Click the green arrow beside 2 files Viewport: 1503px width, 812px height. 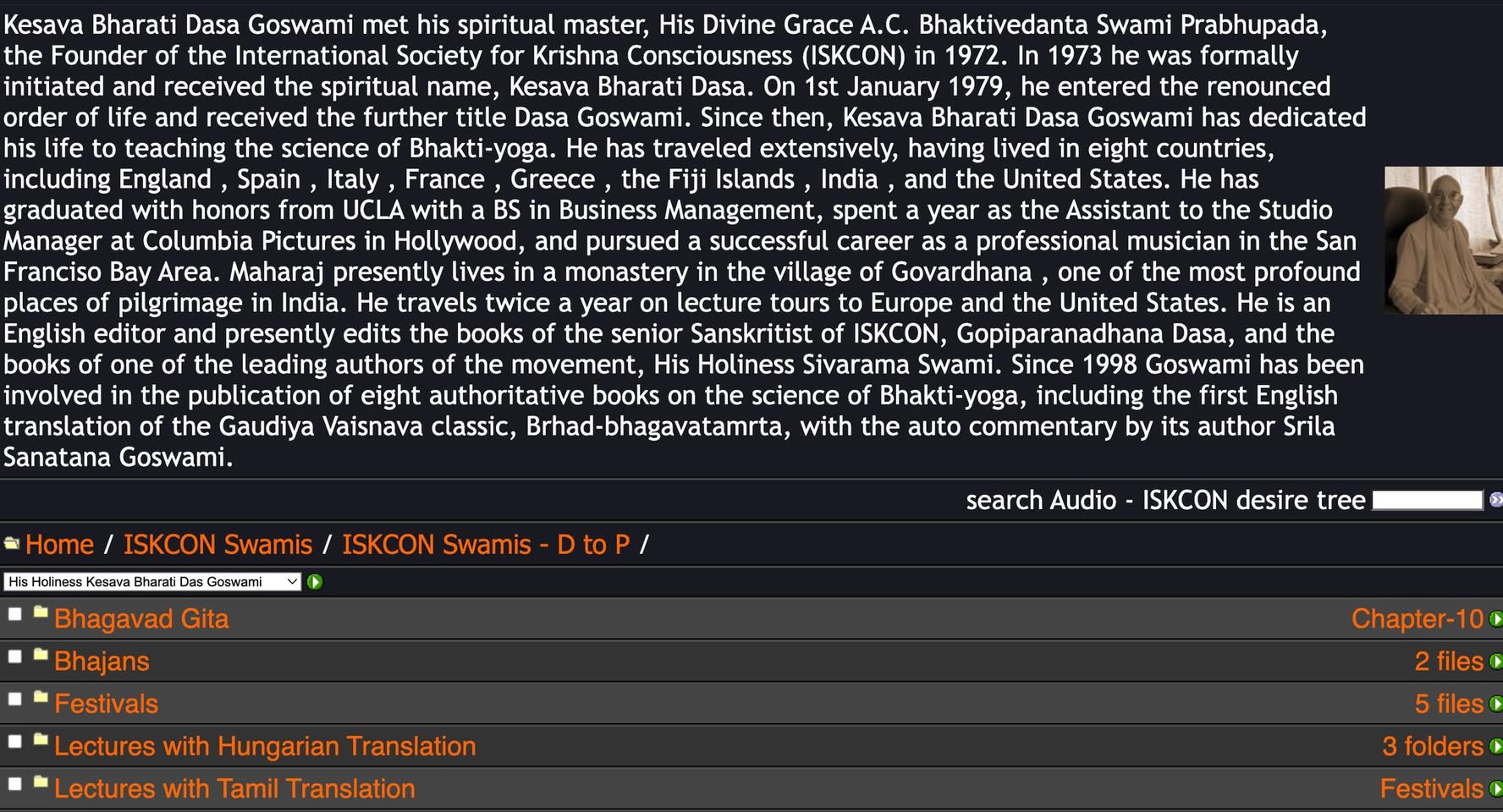click(1495, 661)
